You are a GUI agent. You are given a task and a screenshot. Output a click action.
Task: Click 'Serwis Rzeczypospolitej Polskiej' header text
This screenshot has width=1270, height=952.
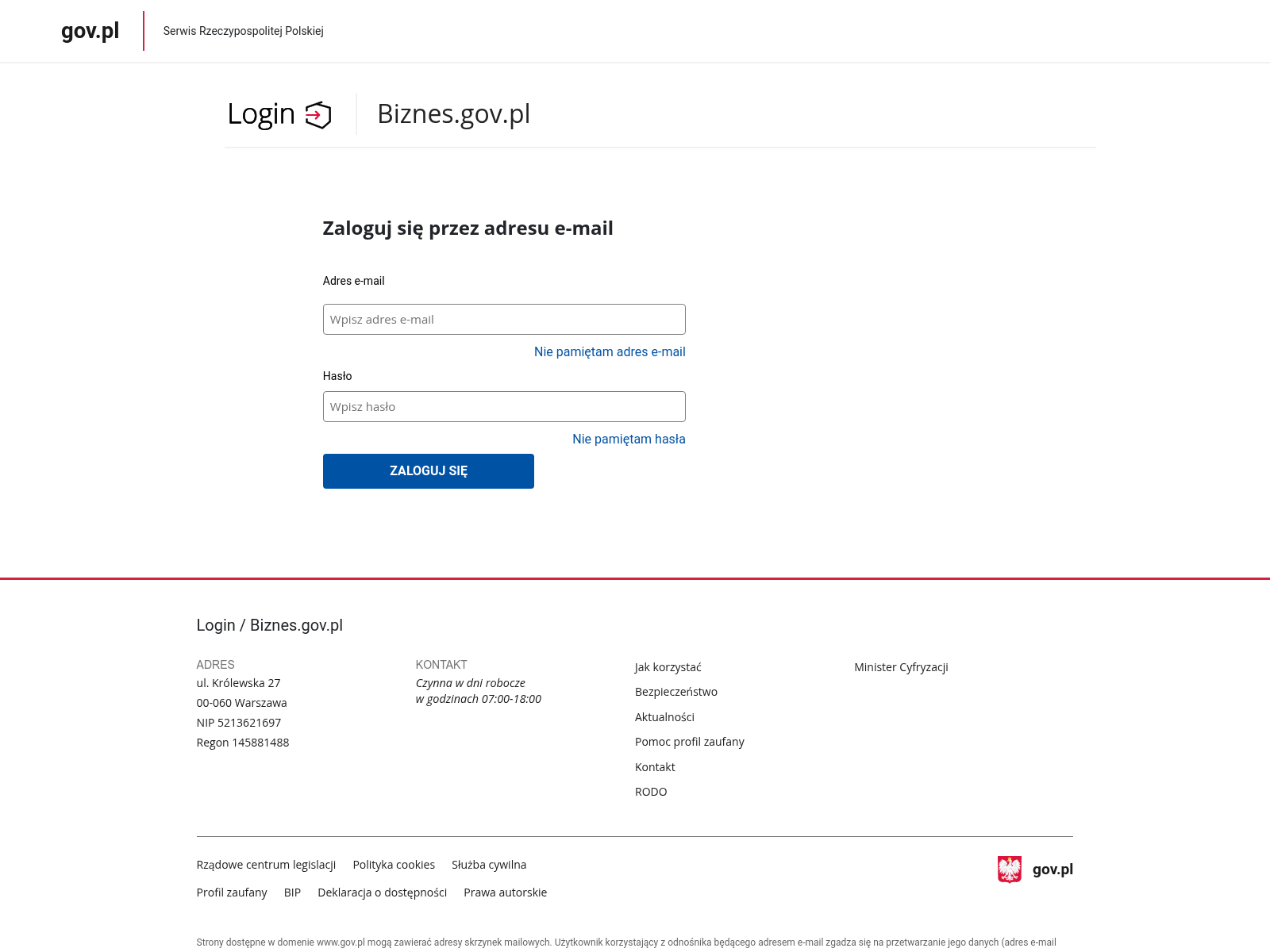click(243, 31)
